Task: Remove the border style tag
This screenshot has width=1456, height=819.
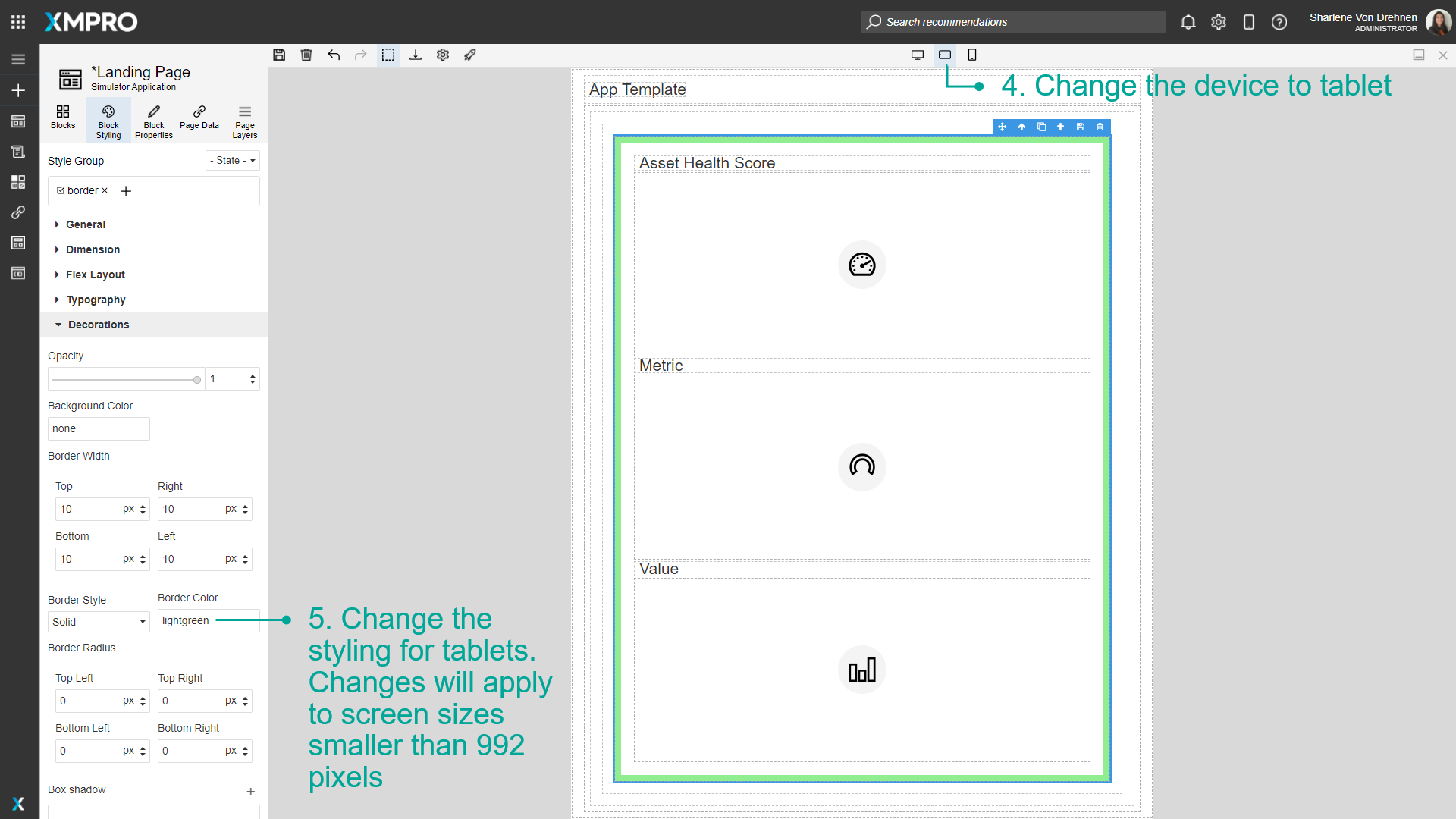Action: click(105, 190)
